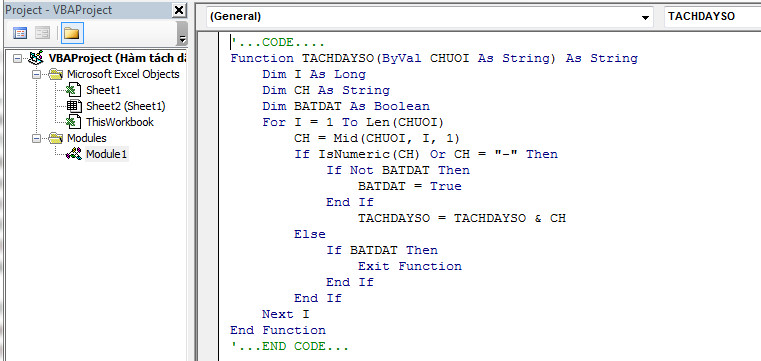
Task: Place cursor on the Exit Function line
Action: 410,266
